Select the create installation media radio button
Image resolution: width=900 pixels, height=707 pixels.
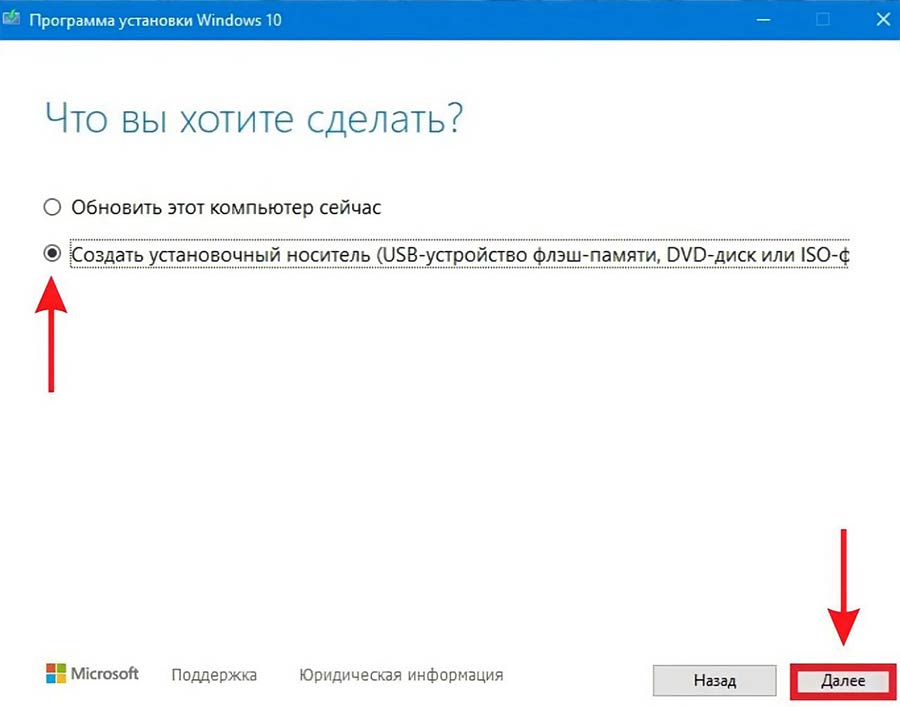coord(52,255)
